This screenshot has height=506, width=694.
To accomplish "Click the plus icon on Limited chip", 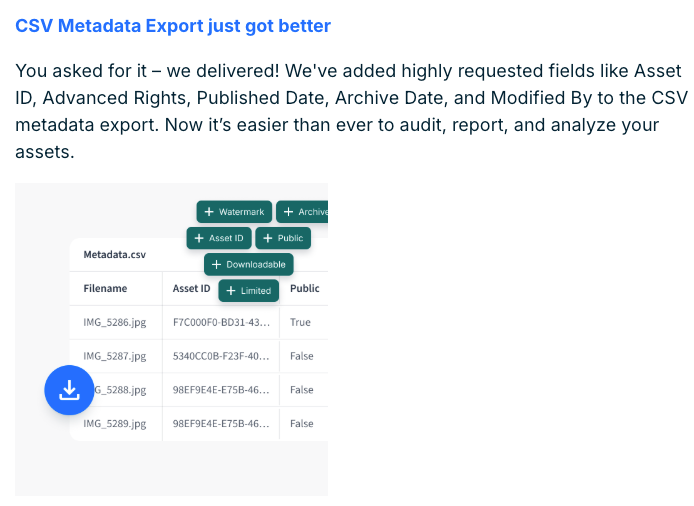I will click(231, 290).
